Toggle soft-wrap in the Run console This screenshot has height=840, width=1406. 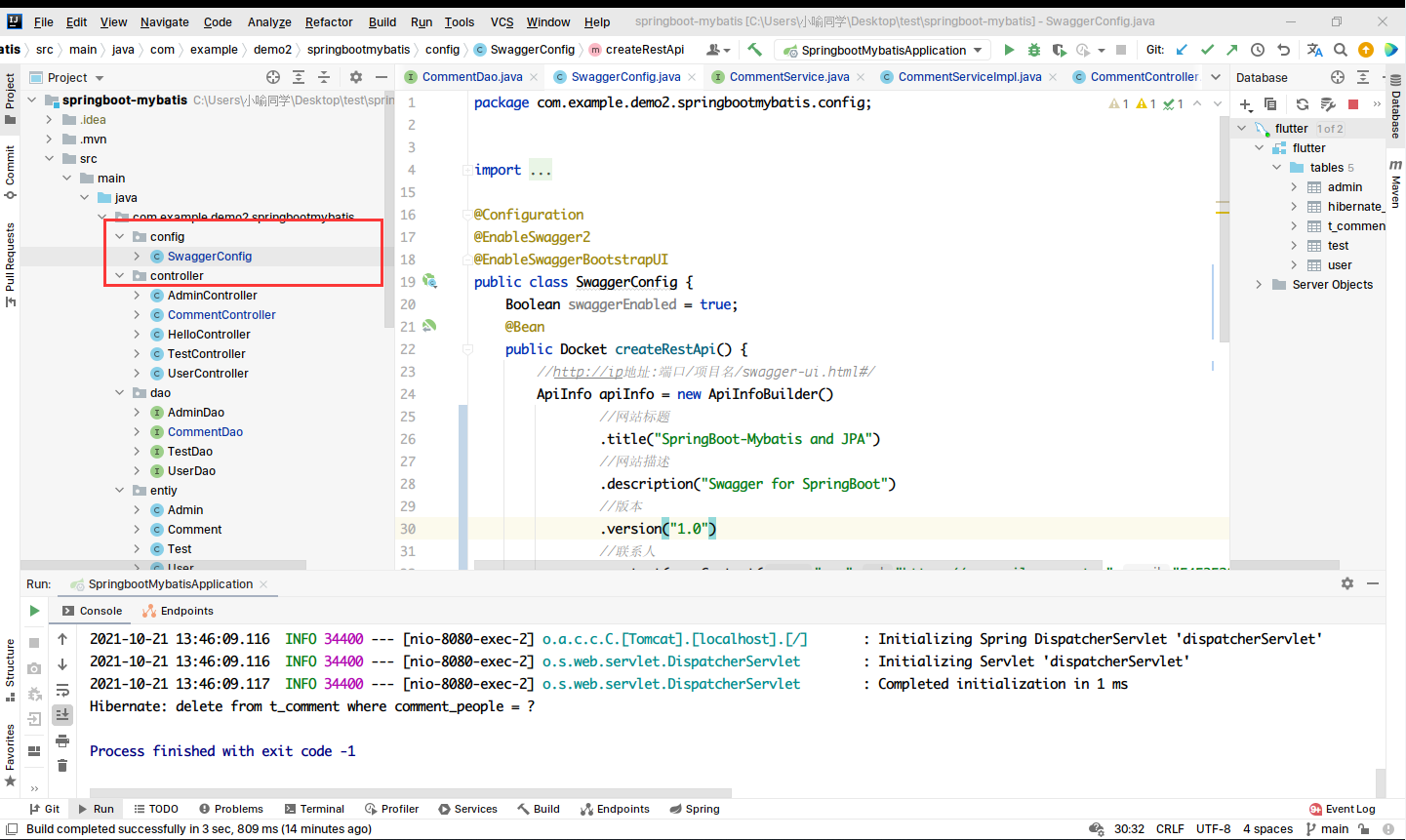pyautogui.click(x=62, y=690)
